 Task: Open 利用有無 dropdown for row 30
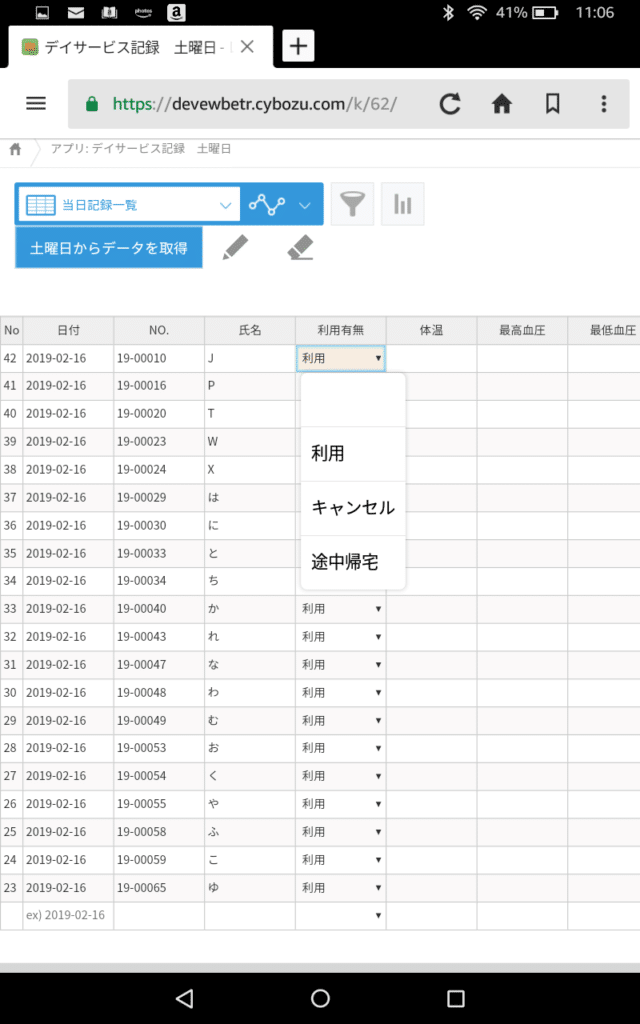click(x=341, y=692)
